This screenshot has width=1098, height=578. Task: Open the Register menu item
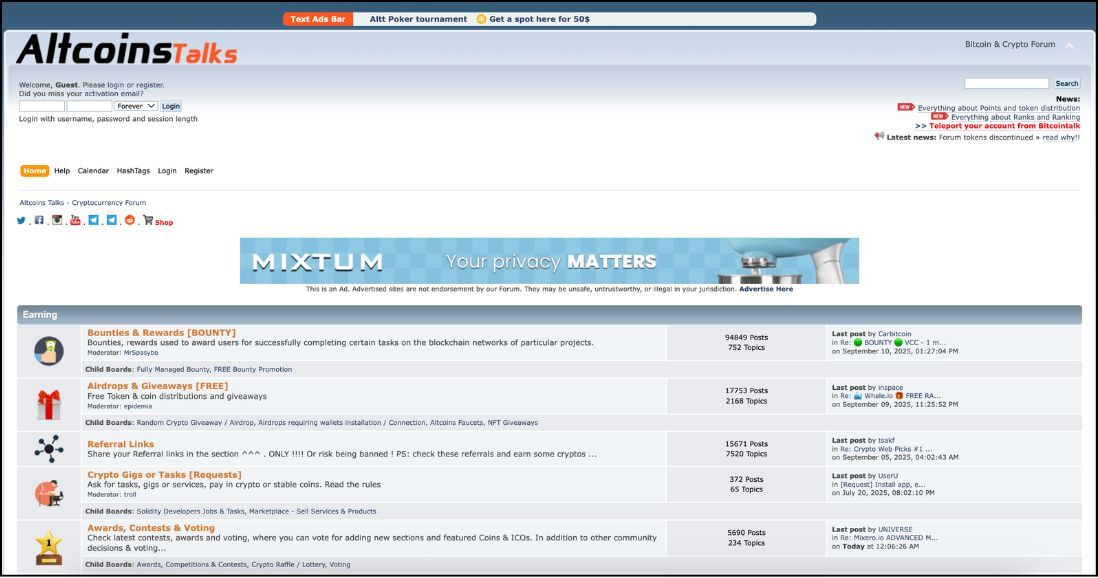pos(199,171)
